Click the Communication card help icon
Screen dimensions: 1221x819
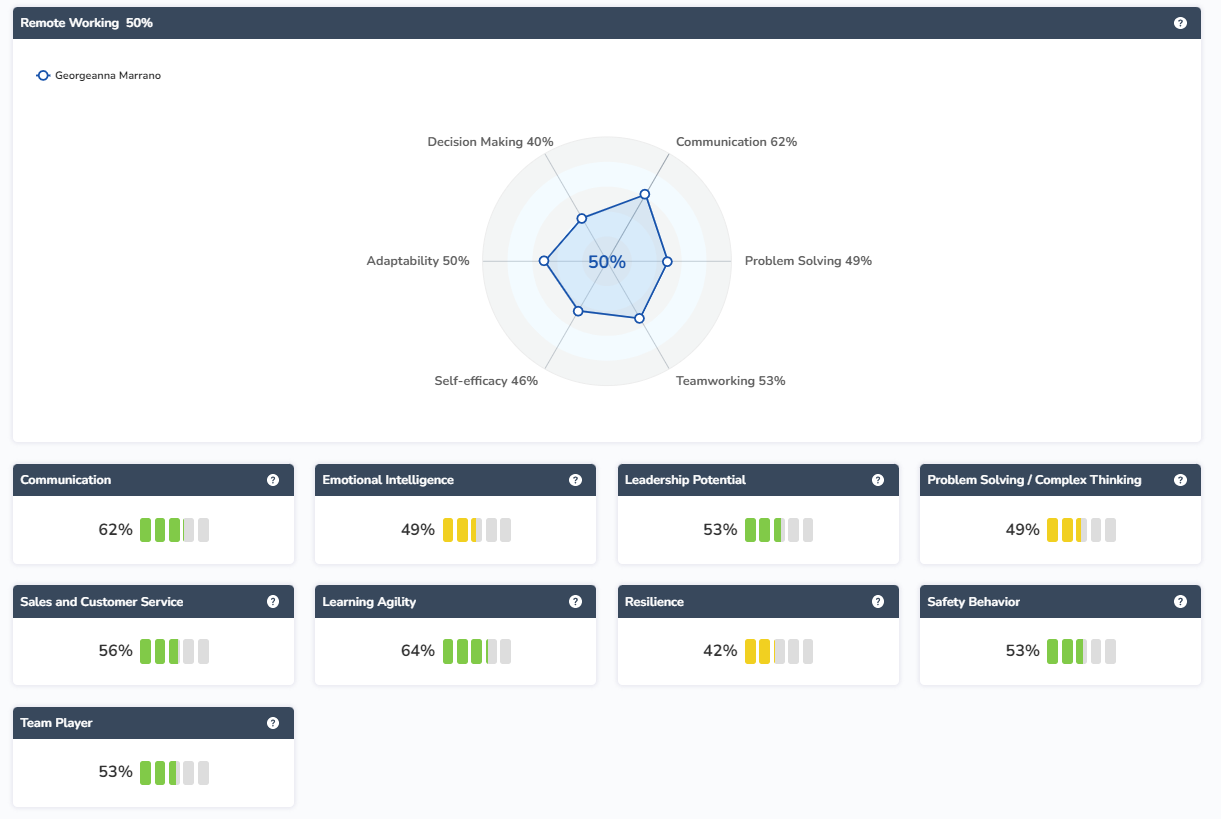(x=273, y=480)
